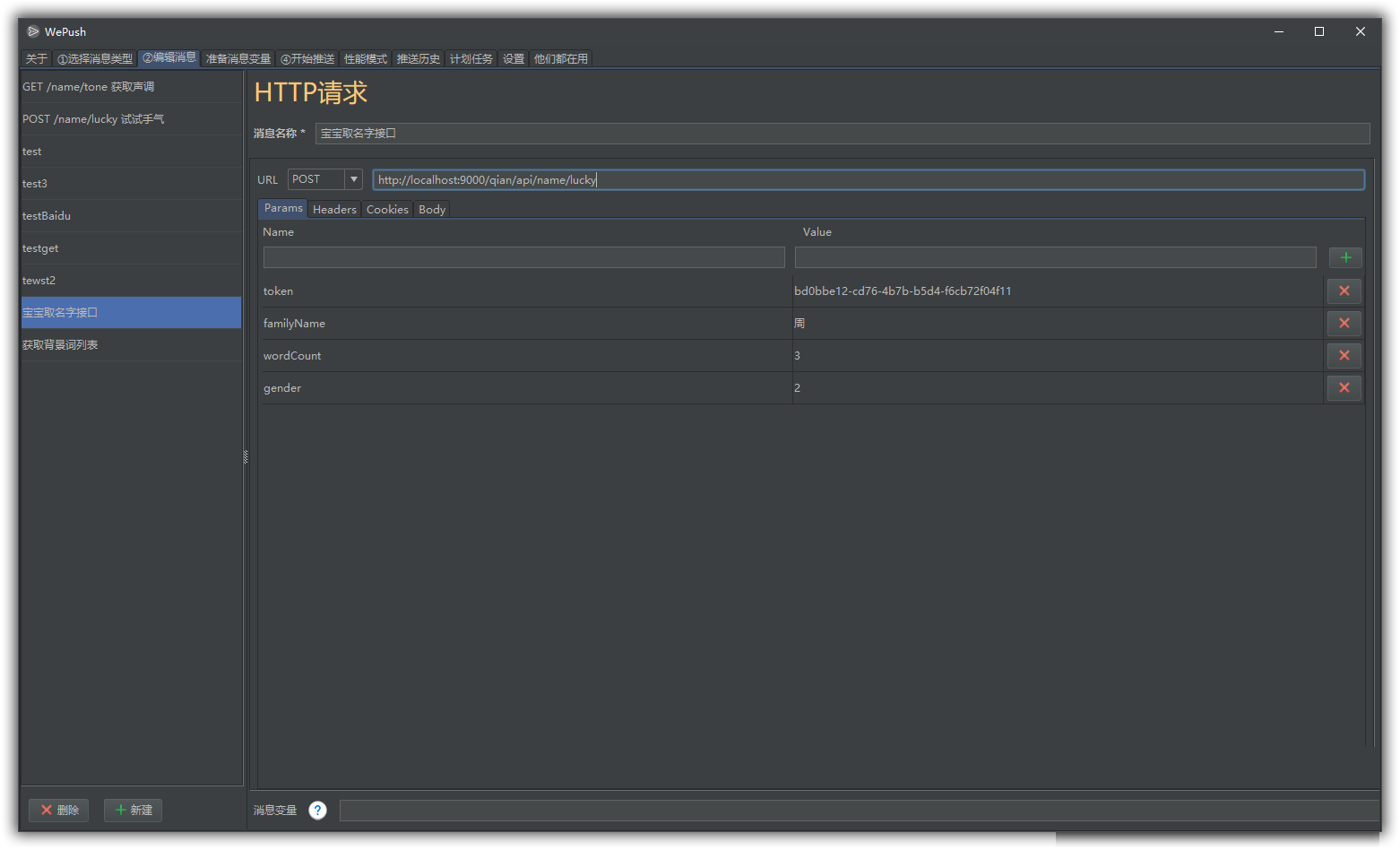Click the familyName value '周' cell

(x=1058, y=324)
